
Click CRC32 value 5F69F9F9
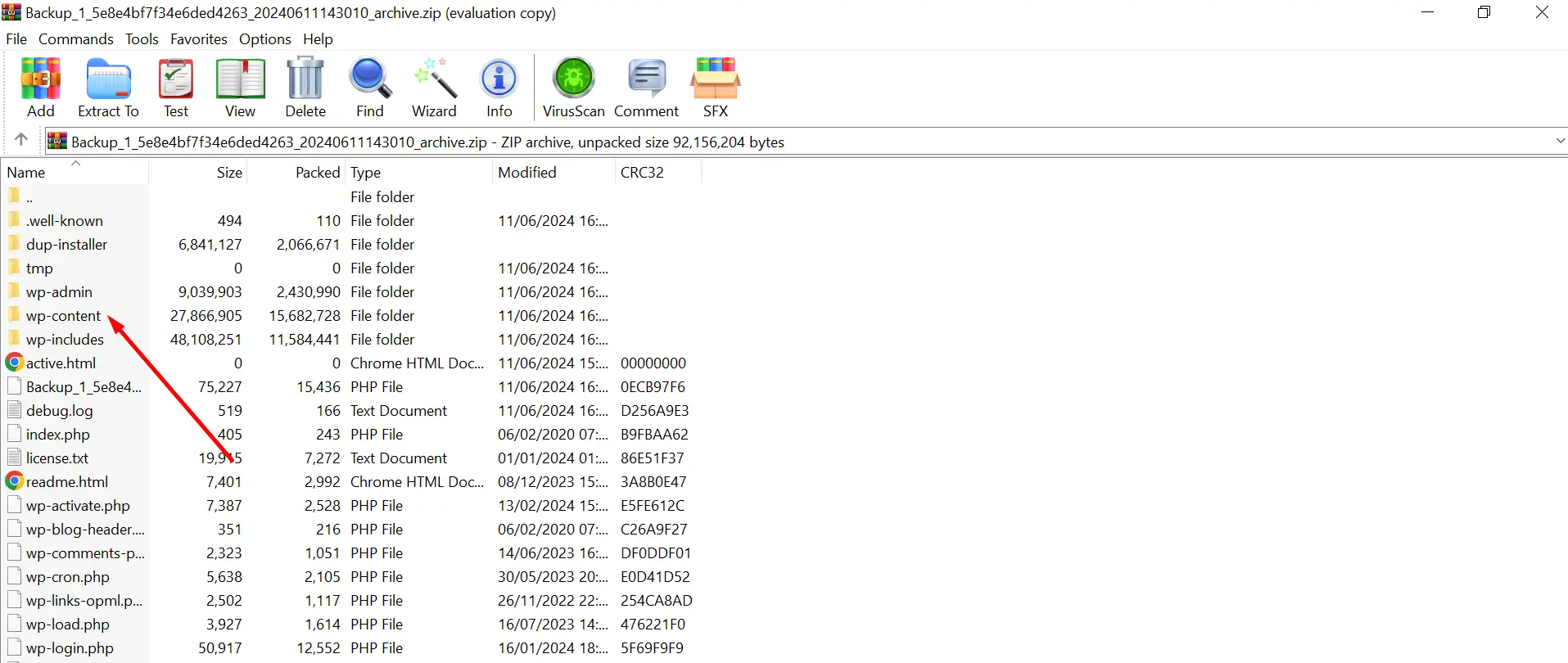coord(652,647)
